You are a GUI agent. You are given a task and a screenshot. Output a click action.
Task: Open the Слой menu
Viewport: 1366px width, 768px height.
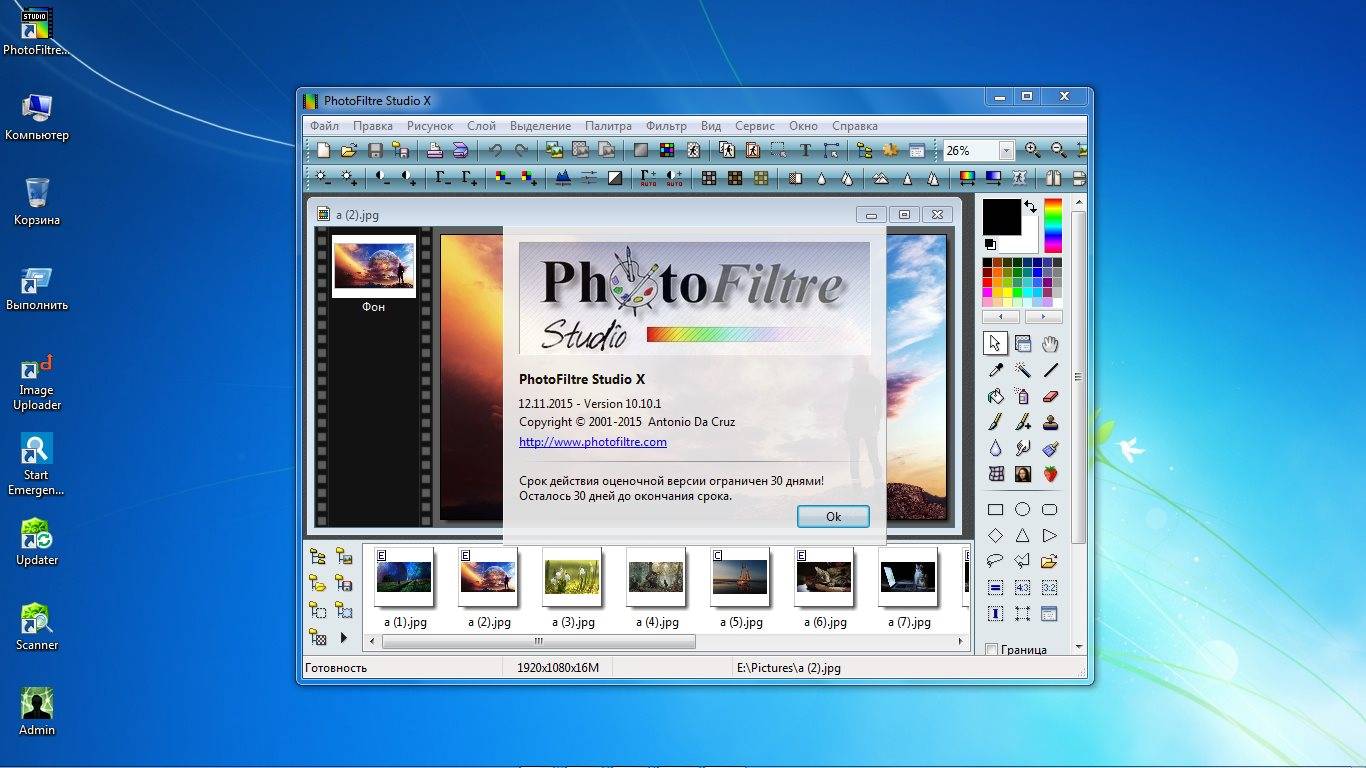pos(481,126)
